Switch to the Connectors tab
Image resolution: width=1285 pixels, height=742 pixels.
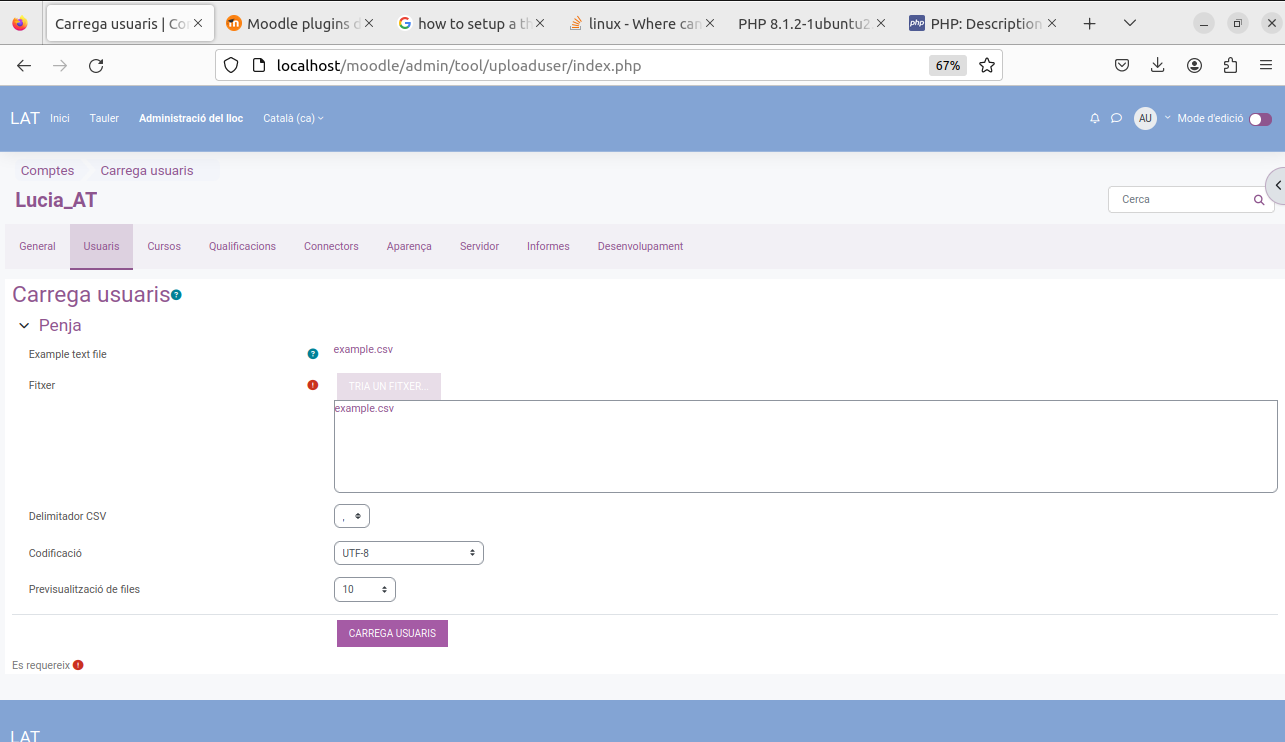click(331, 246)
